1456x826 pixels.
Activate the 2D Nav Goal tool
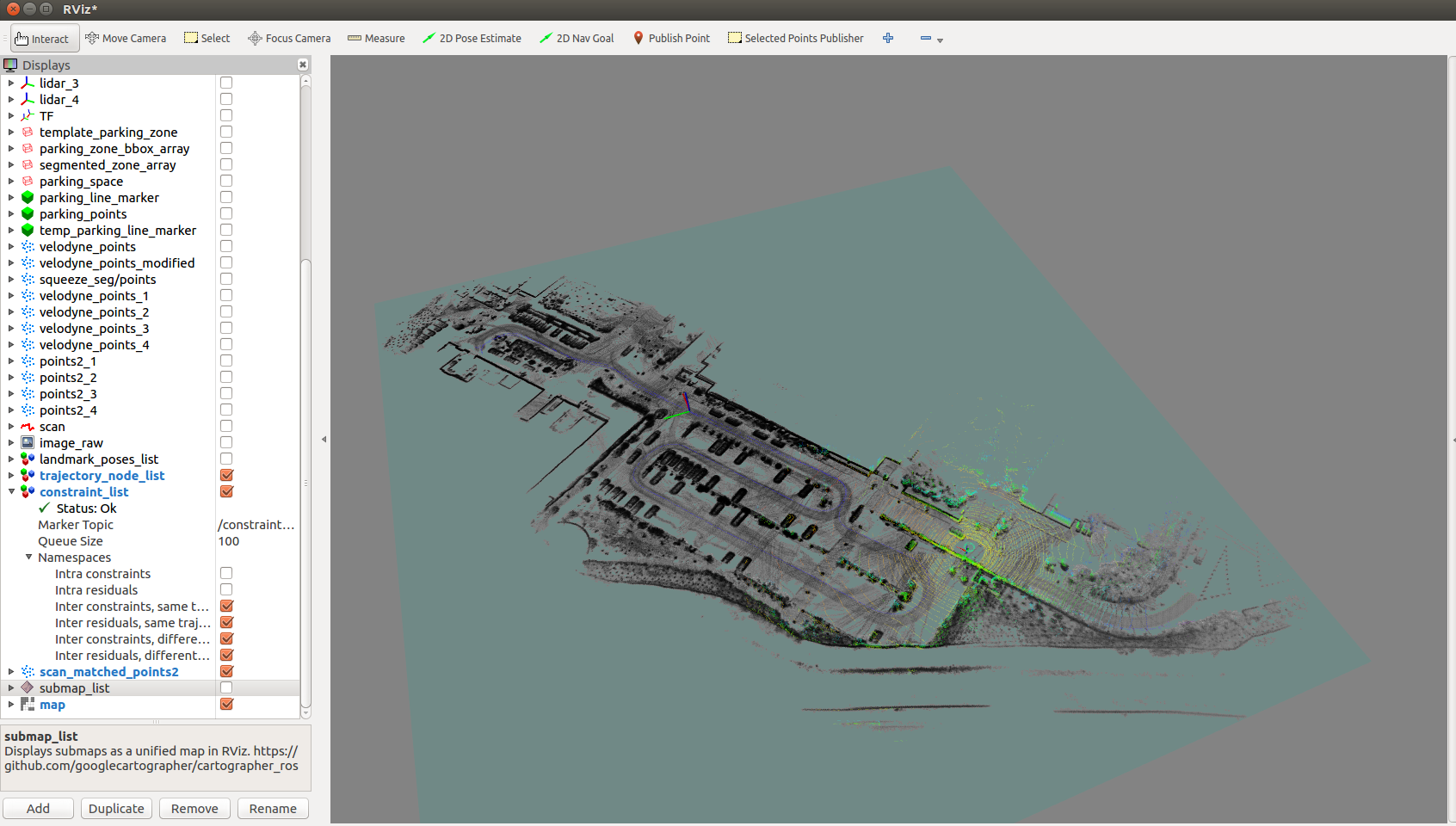click(x=577, y=38)
